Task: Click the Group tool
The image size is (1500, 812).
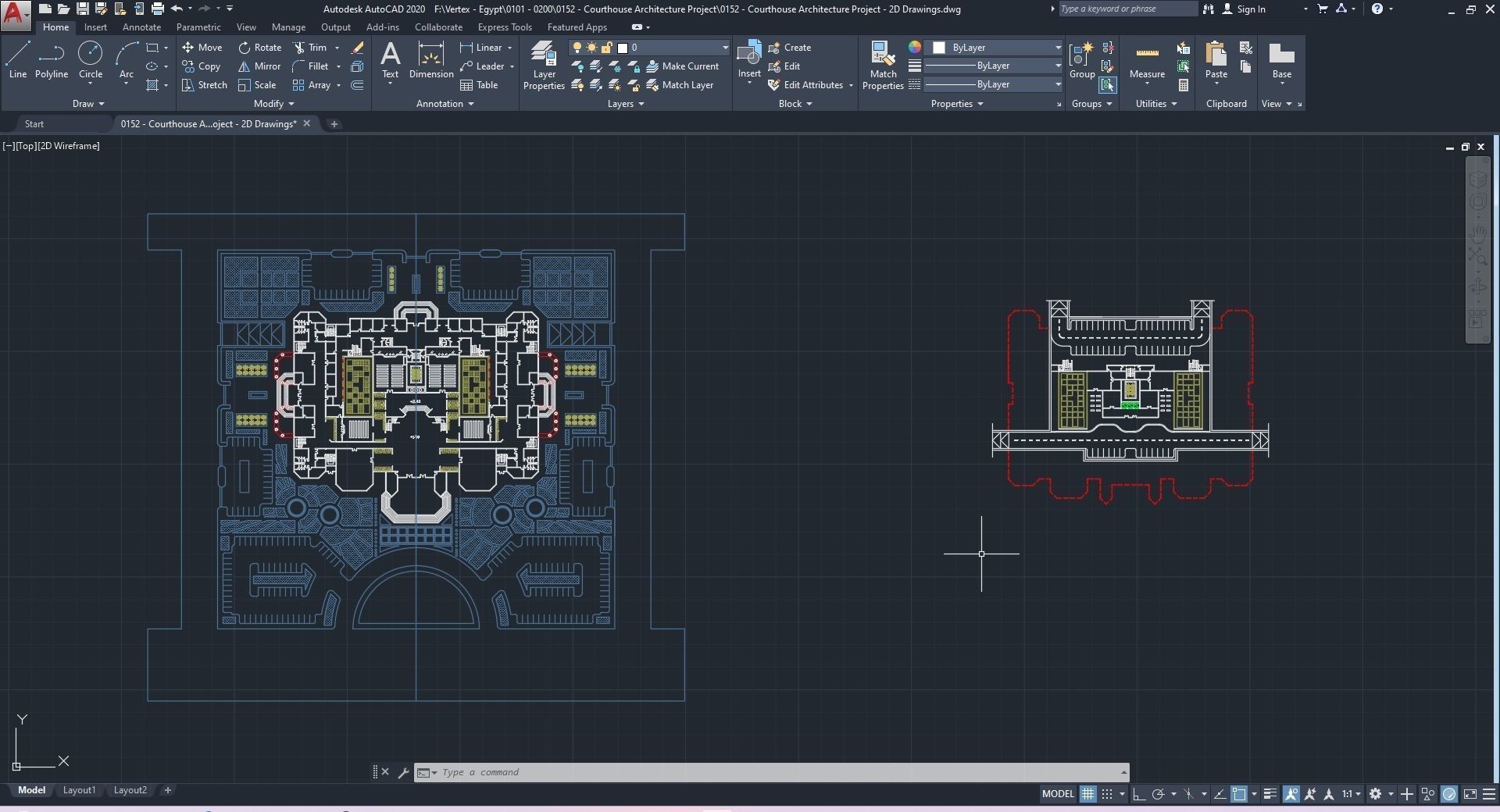Action: [x=1082, y=60]
